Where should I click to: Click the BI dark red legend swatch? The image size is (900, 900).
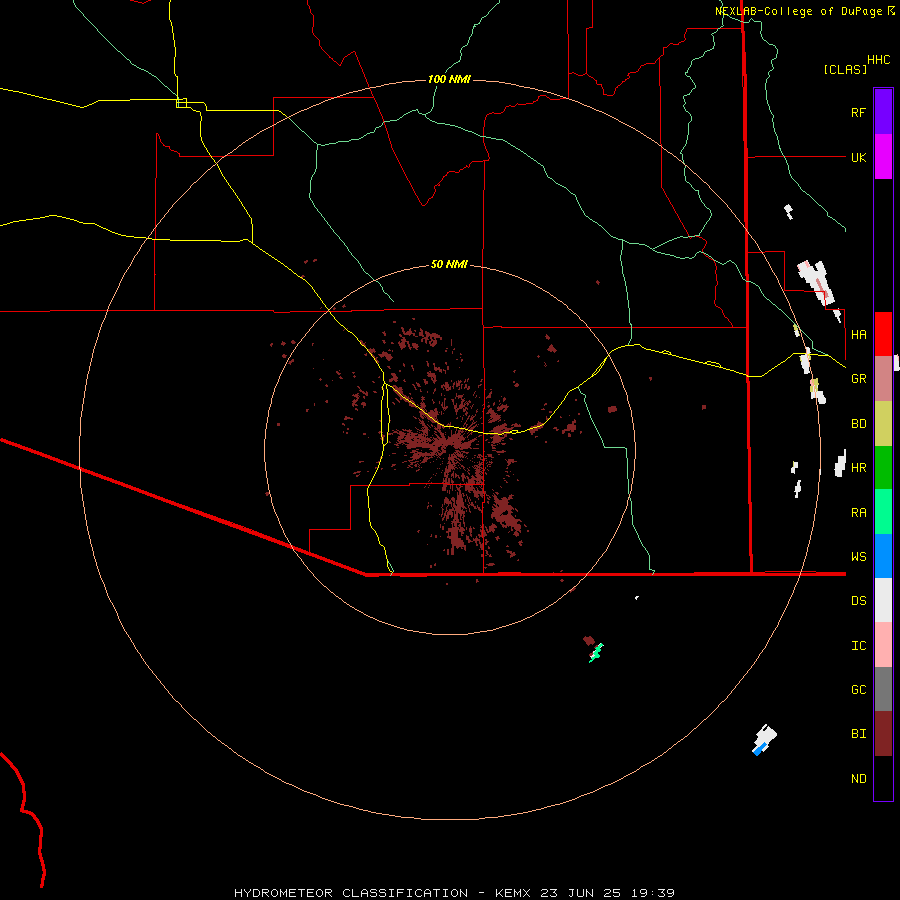click(883, 734)
